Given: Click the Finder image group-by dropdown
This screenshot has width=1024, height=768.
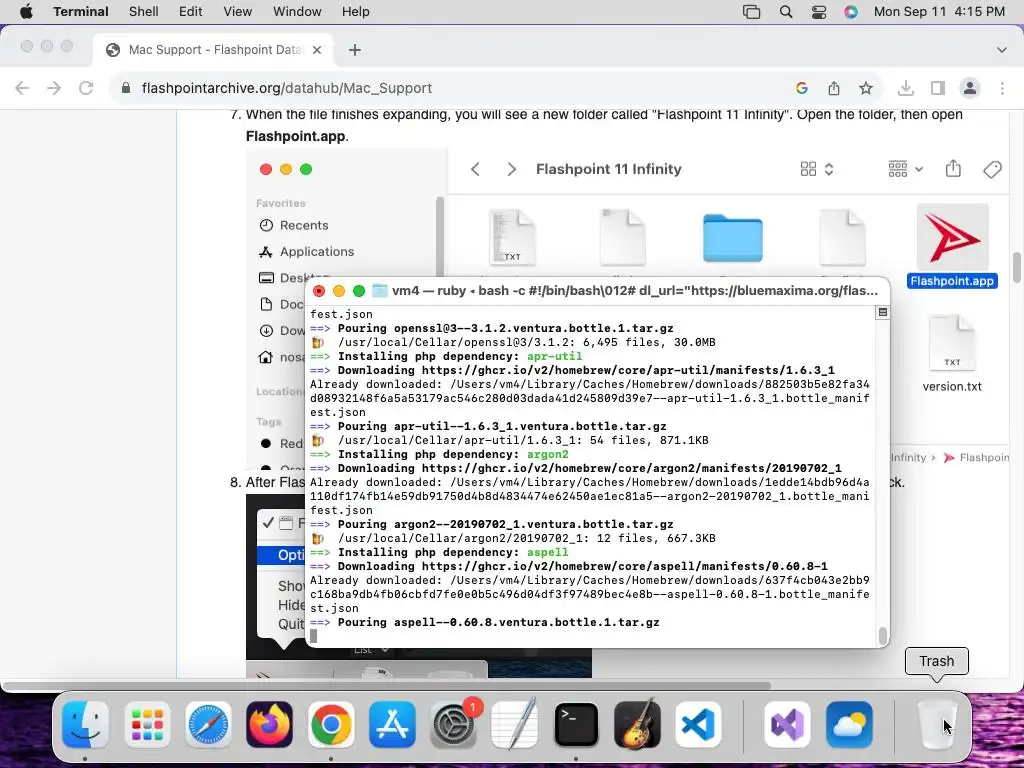Looking at the screenshot, I should (905, 169).
